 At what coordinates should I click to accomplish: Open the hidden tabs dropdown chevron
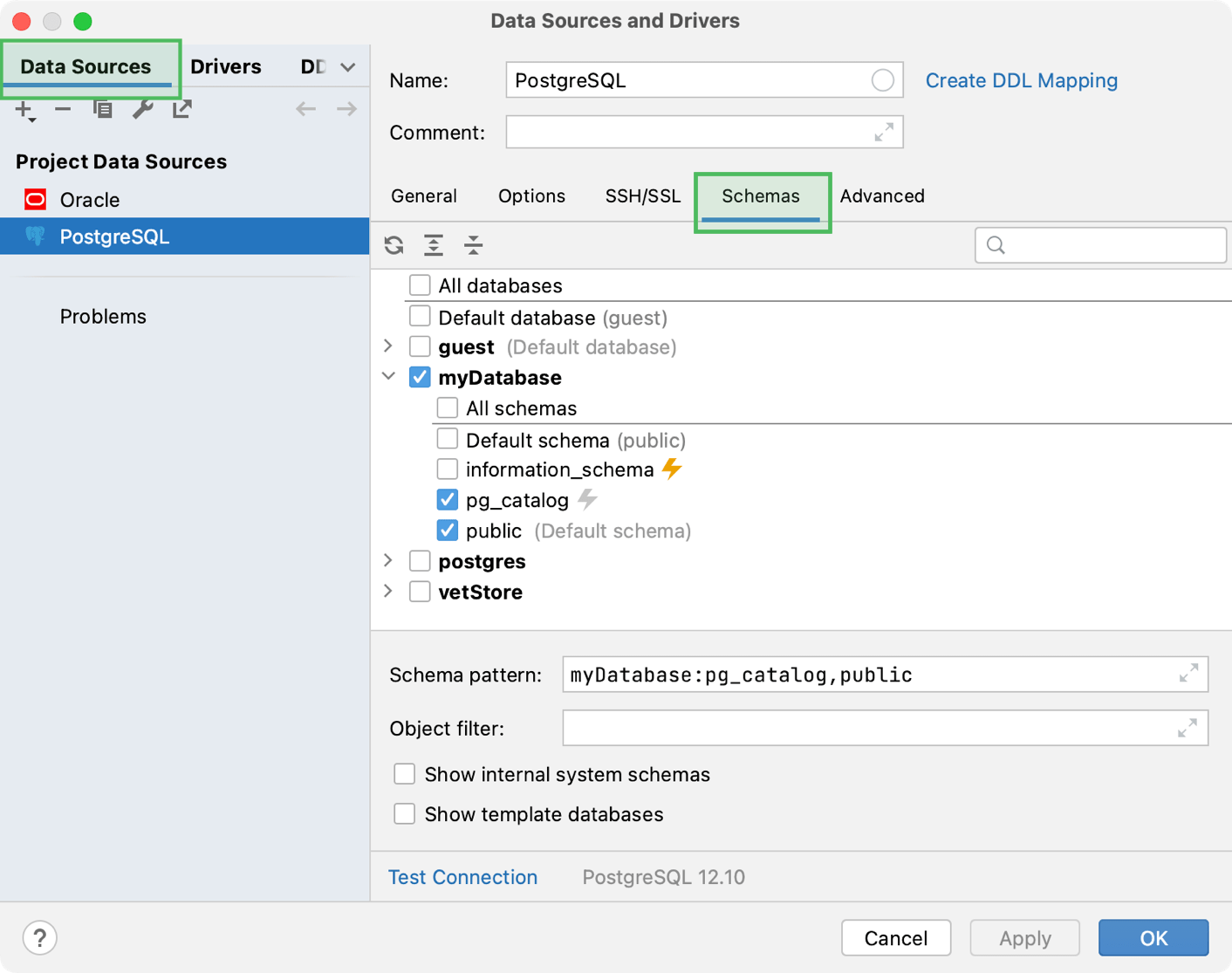coord(348,67)
